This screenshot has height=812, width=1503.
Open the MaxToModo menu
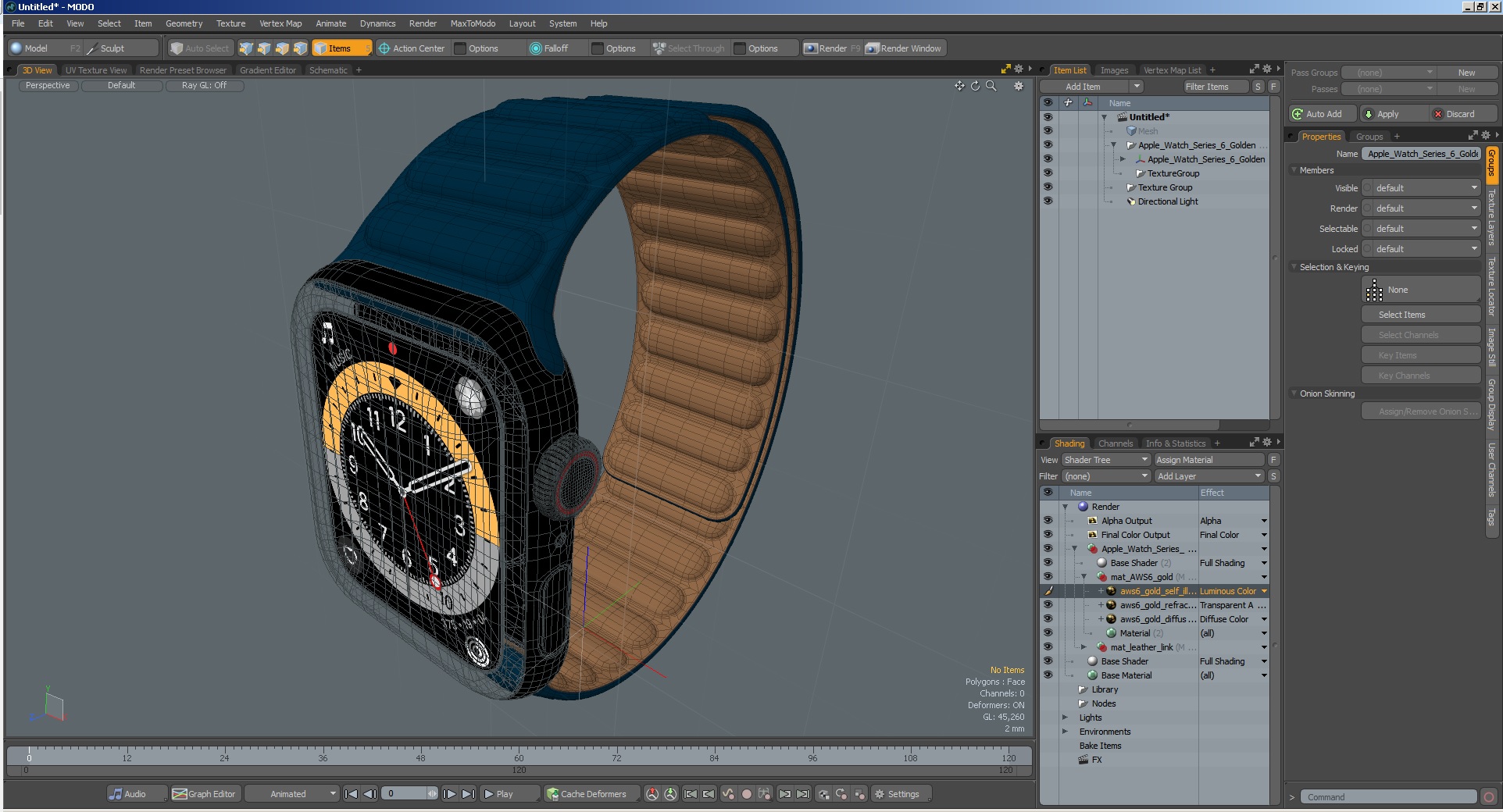(x=473, y=23)
